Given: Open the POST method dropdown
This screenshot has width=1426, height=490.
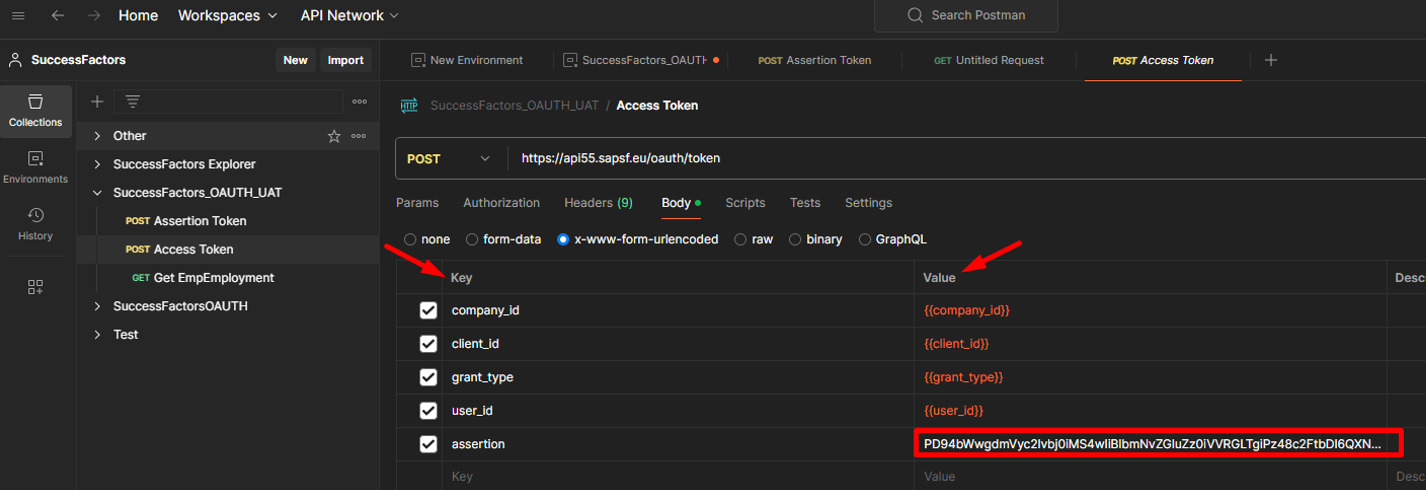Looking at the screenshot, I should [x=449, y=158].
